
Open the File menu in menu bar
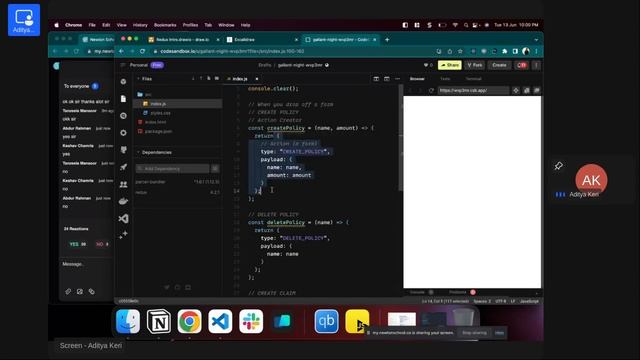click(x=92, y=25)
